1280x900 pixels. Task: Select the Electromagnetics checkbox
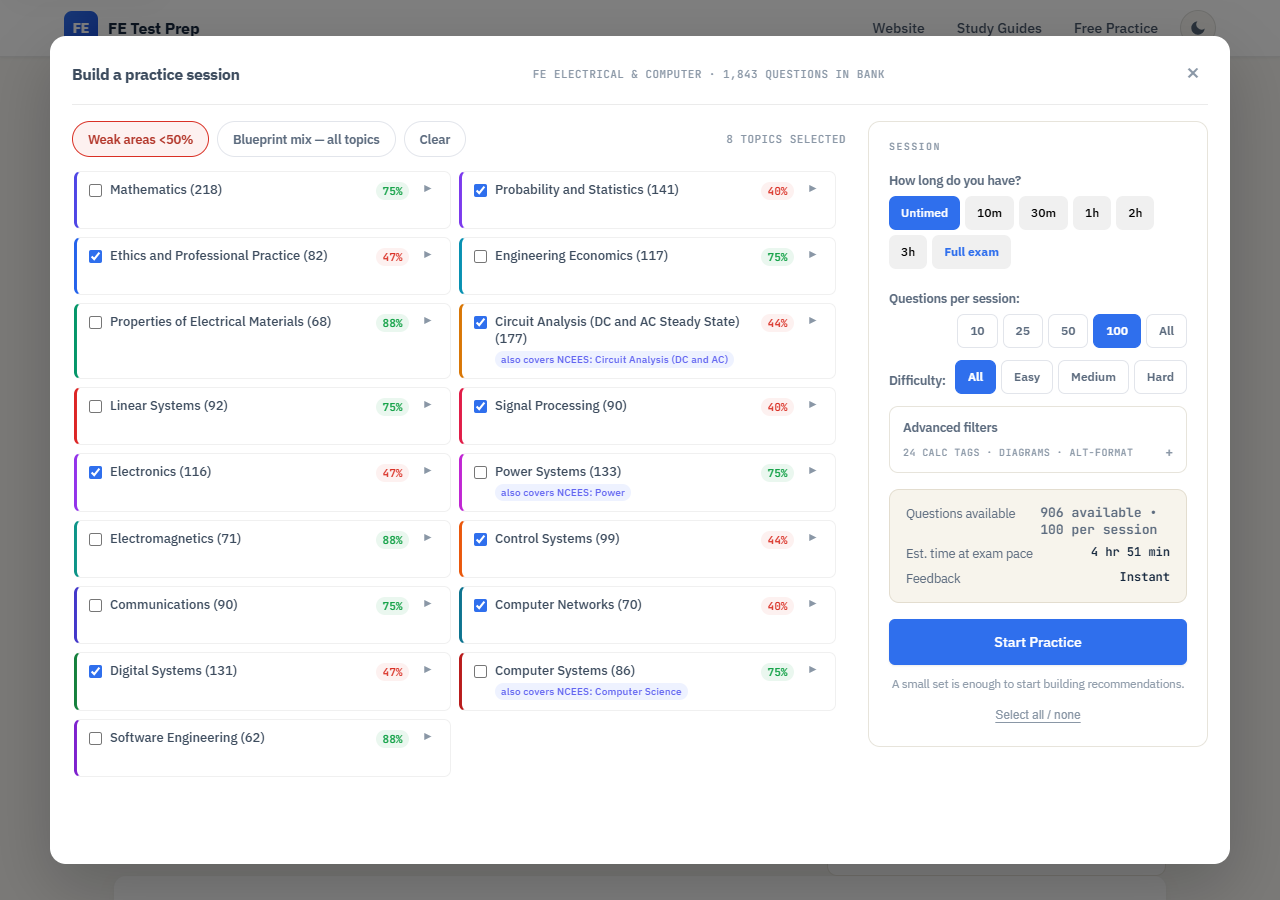point(96,539)
